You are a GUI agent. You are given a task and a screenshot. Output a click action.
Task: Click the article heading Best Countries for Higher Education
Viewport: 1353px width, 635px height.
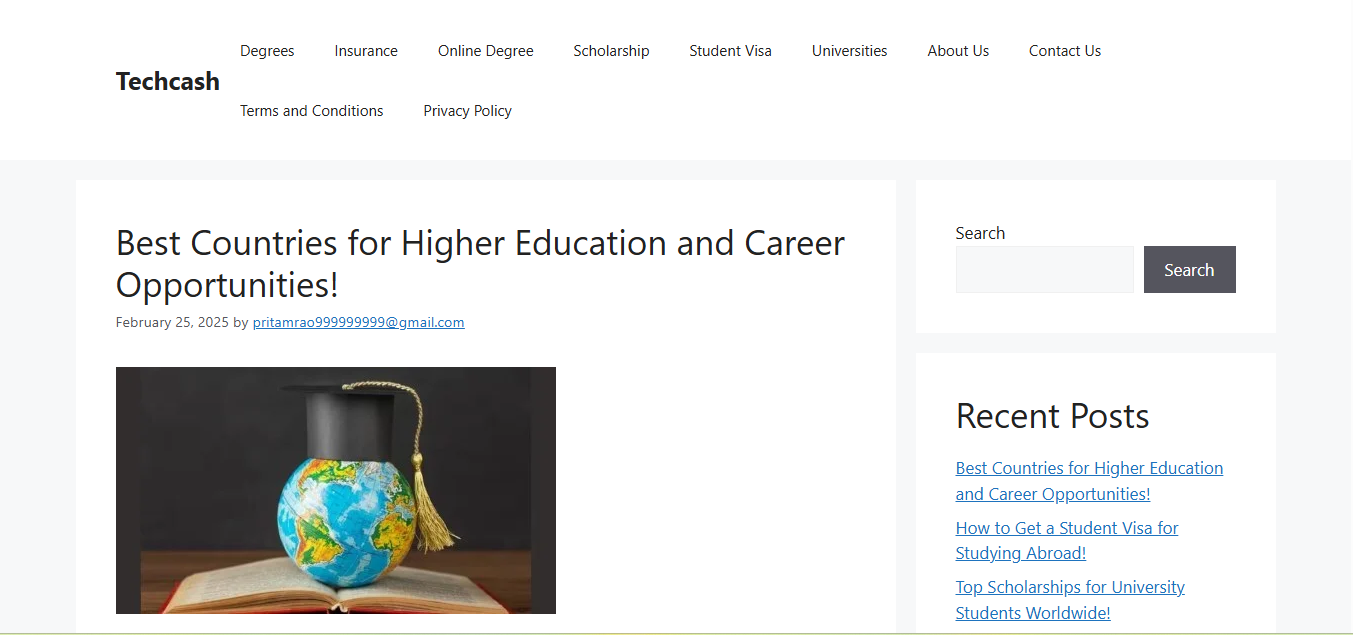480,264
